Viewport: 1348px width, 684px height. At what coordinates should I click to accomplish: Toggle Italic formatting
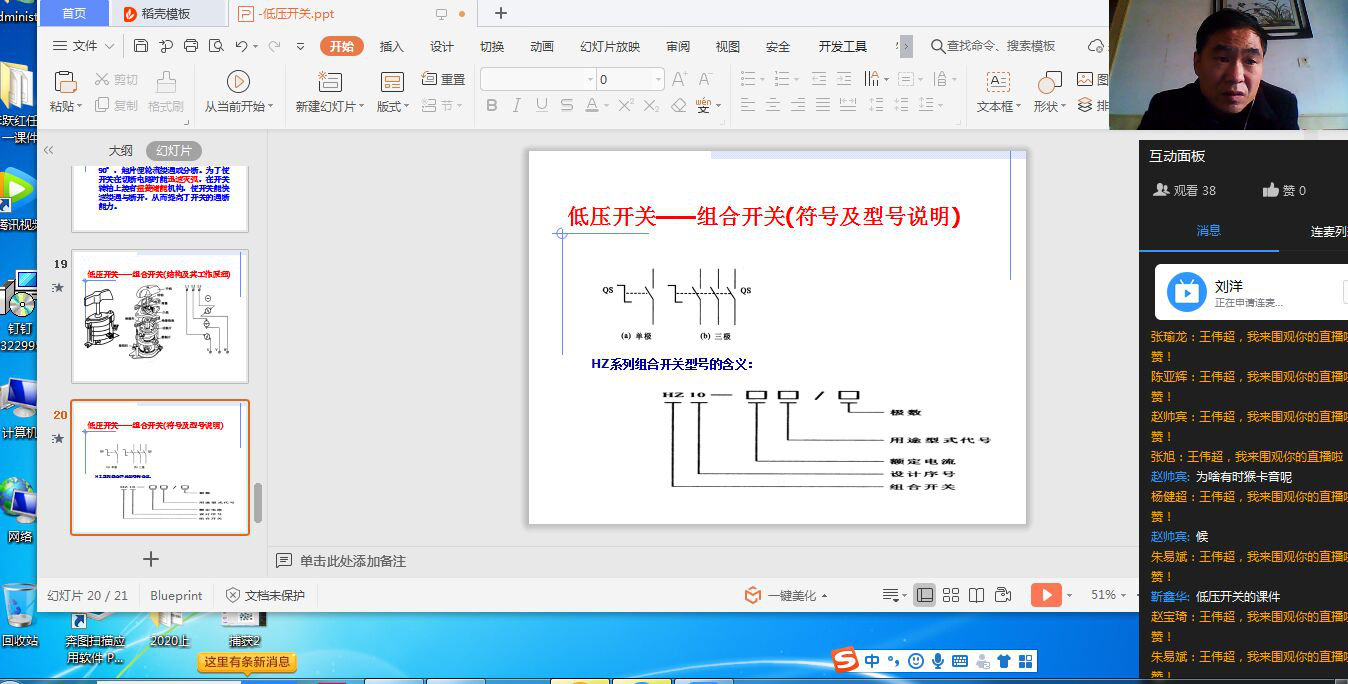(x=517, y=105)
